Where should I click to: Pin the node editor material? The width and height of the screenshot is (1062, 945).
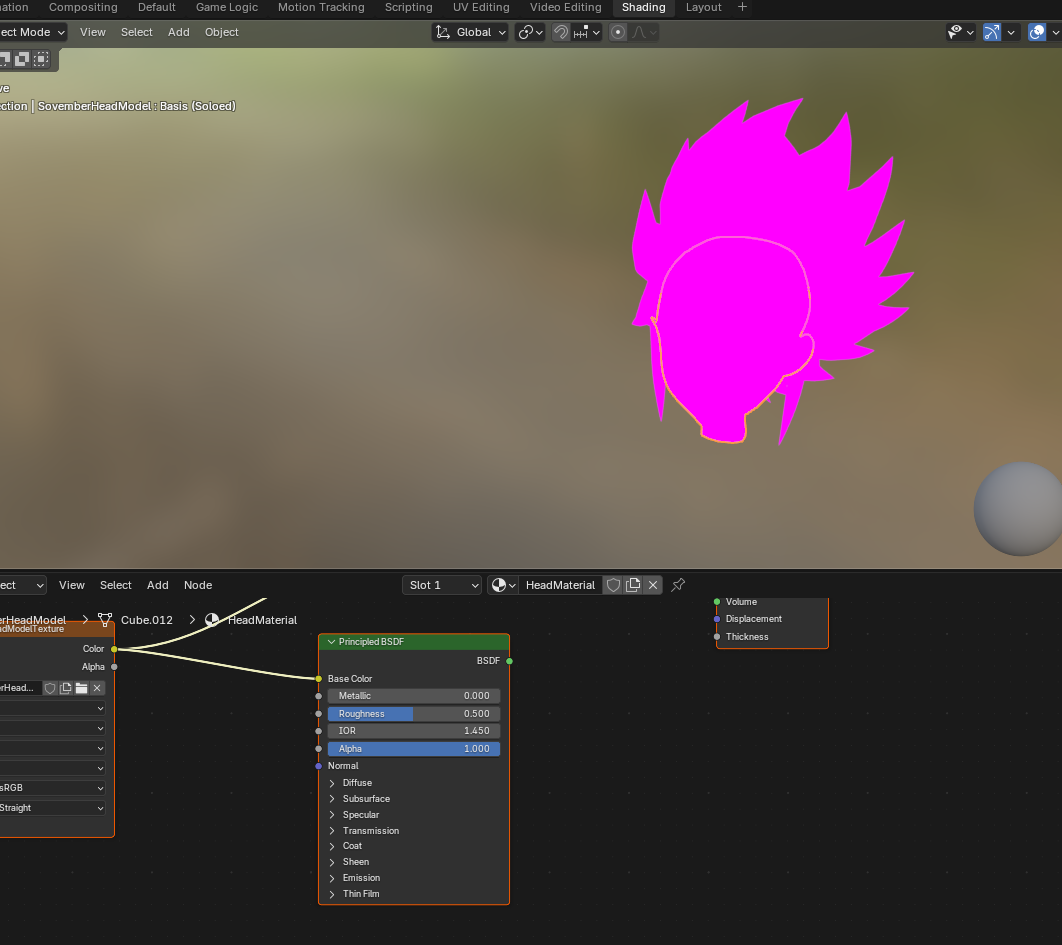(x=678, y=585)
